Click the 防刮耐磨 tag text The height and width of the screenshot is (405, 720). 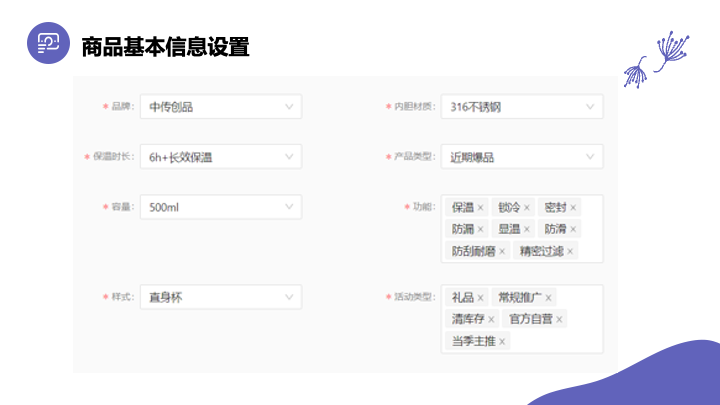(474, 251)
